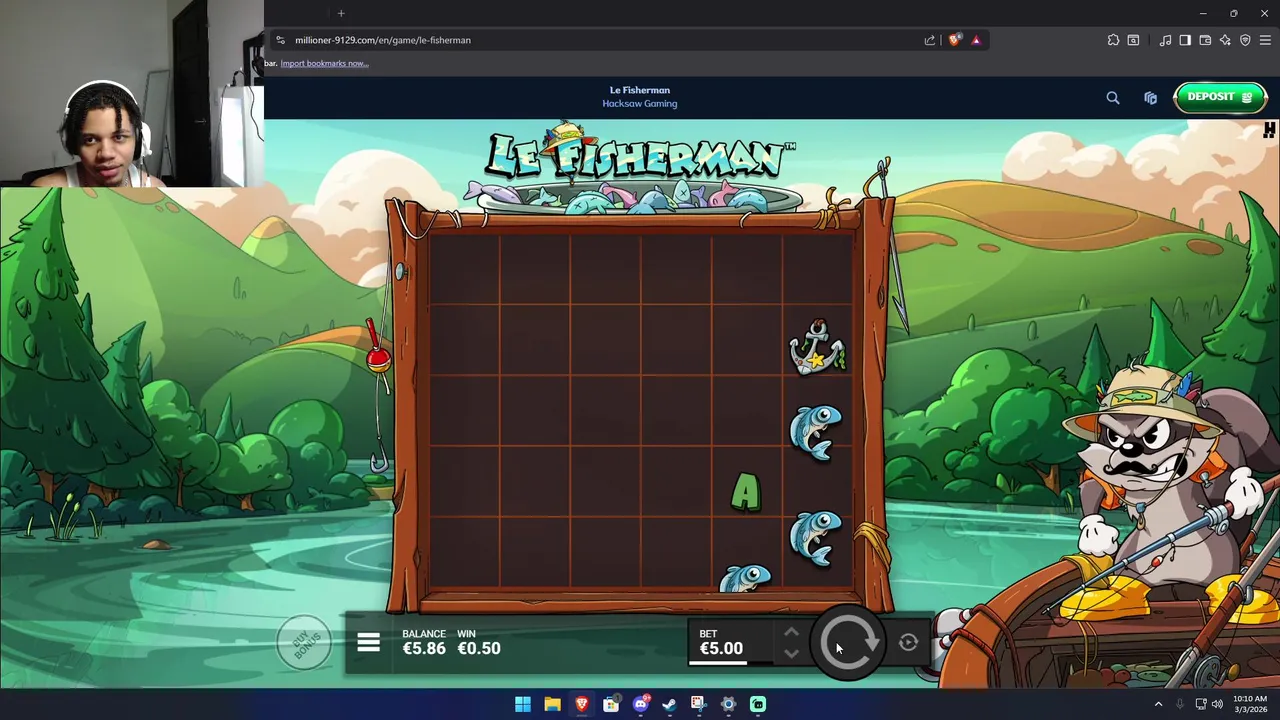Open the Leo AI sparkle icon
The height and width of the screenshot is (720, 1280).
pyautogui.click(x=1225, y=40)
